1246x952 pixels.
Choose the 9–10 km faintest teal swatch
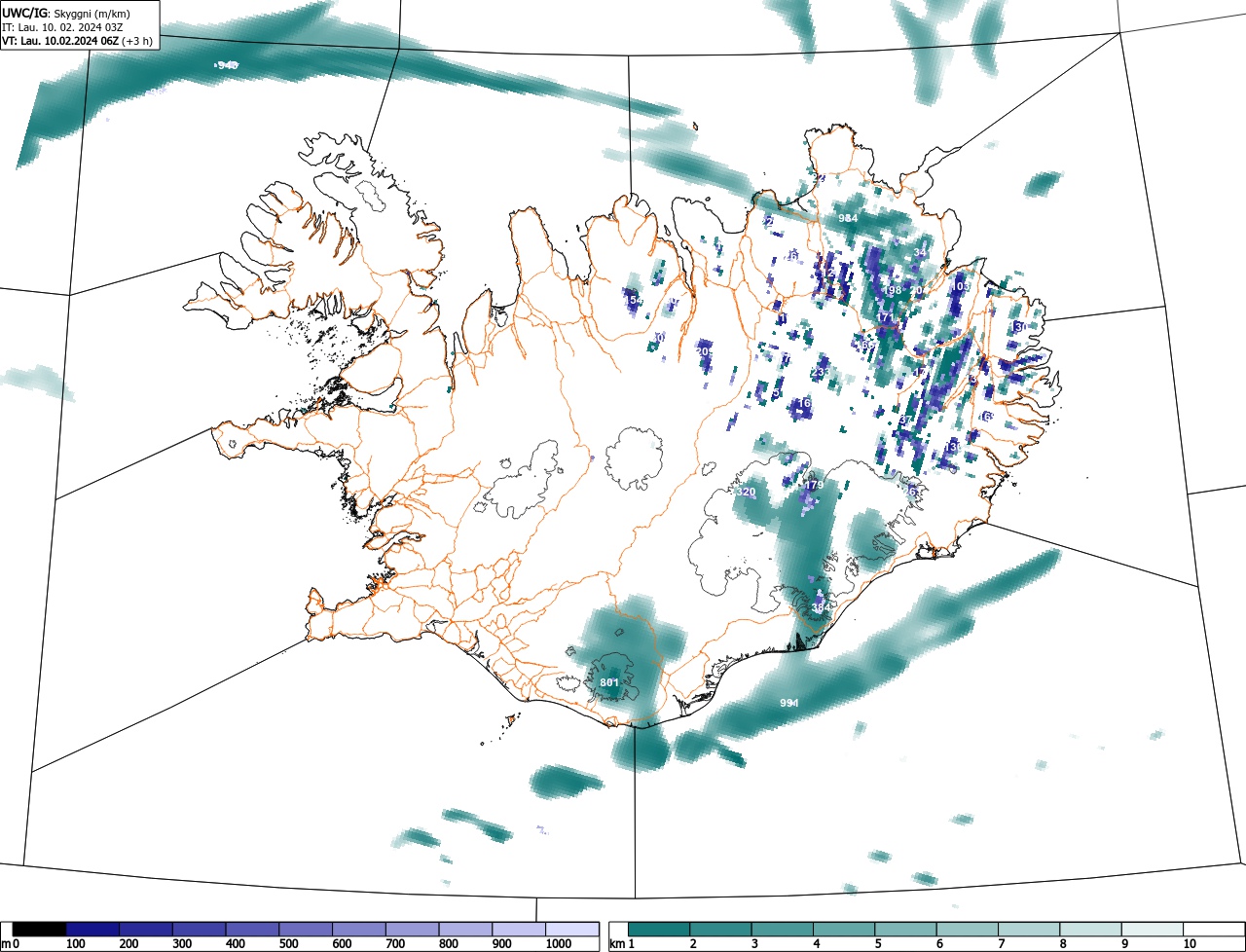(1153, 930)
